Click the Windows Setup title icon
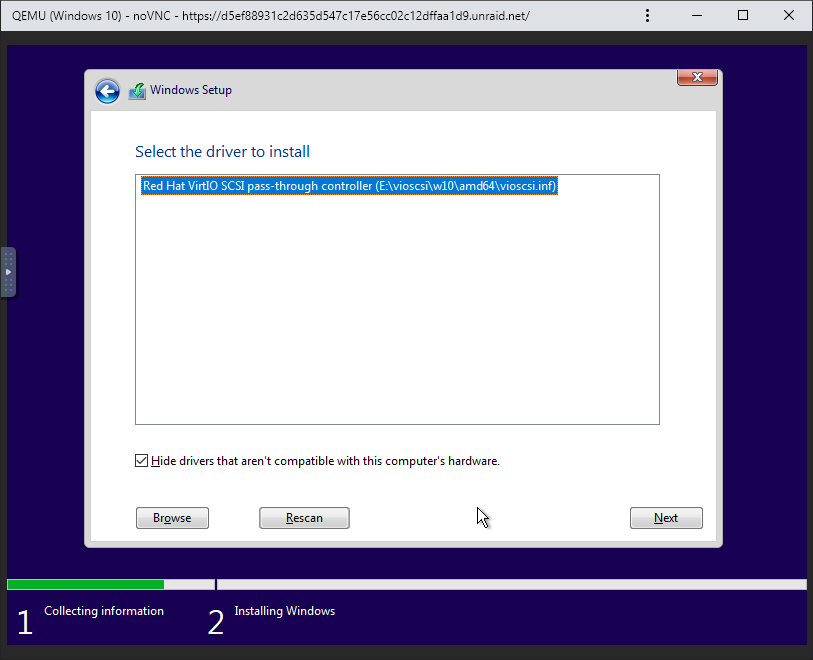813x660 pixels. [137, 91]
